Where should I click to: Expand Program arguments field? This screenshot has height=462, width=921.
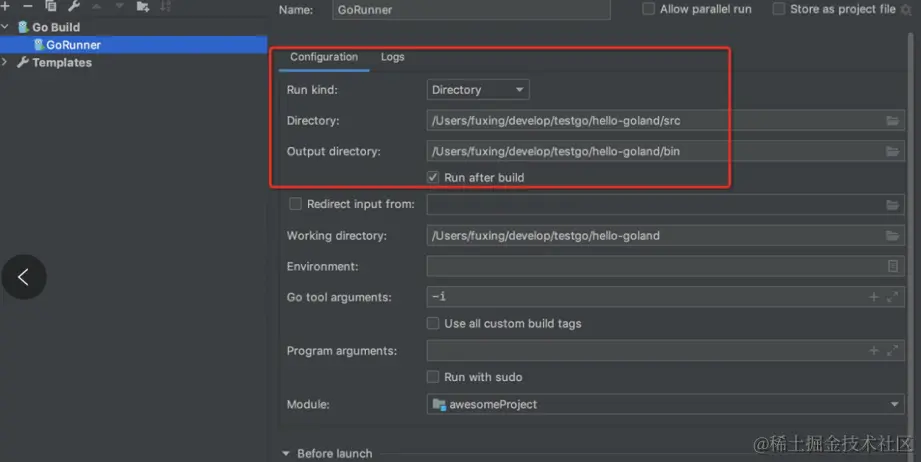click(892, 350)
